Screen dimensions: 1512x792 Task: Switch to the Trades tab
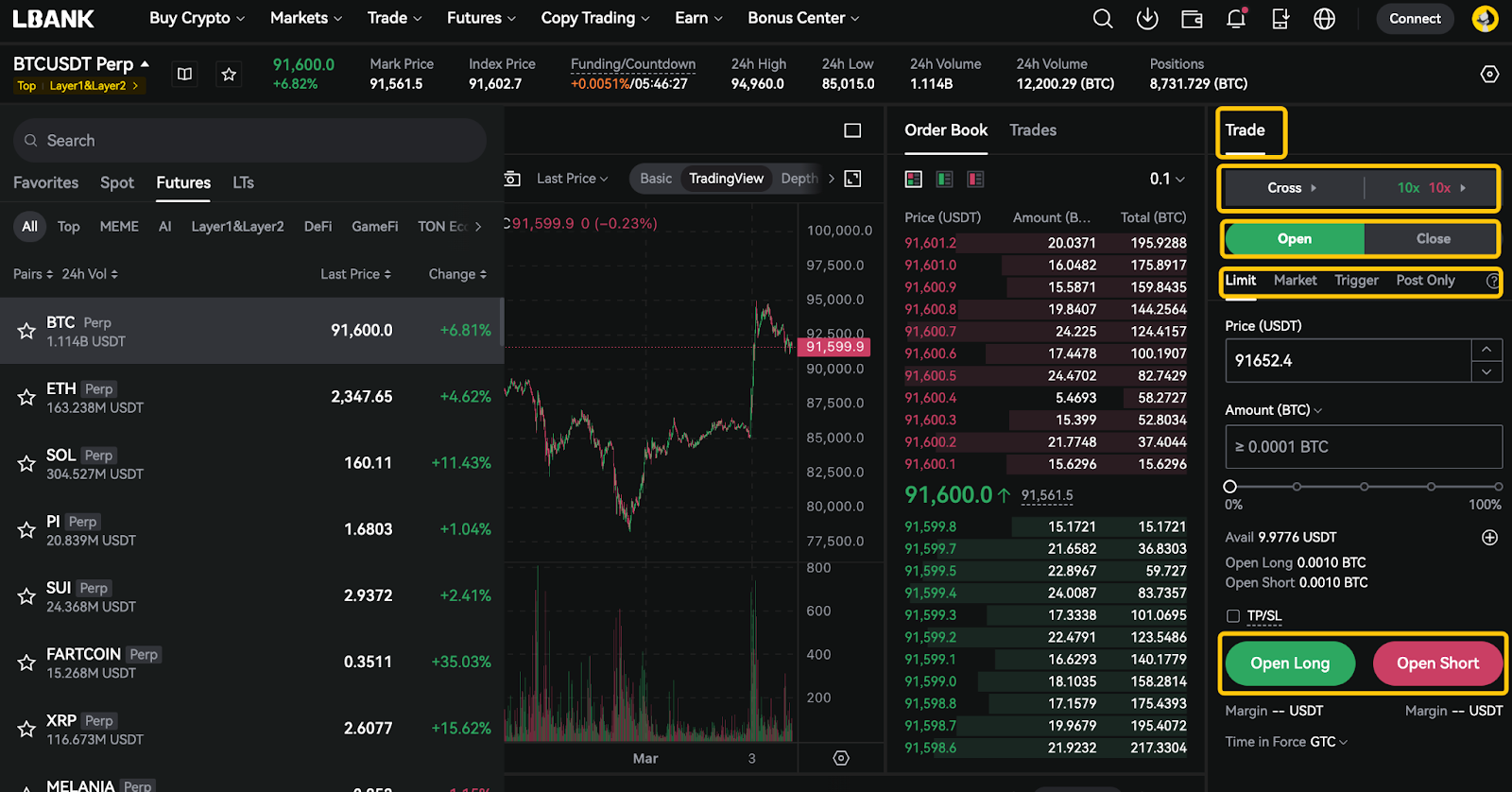tap(1033, 130)
